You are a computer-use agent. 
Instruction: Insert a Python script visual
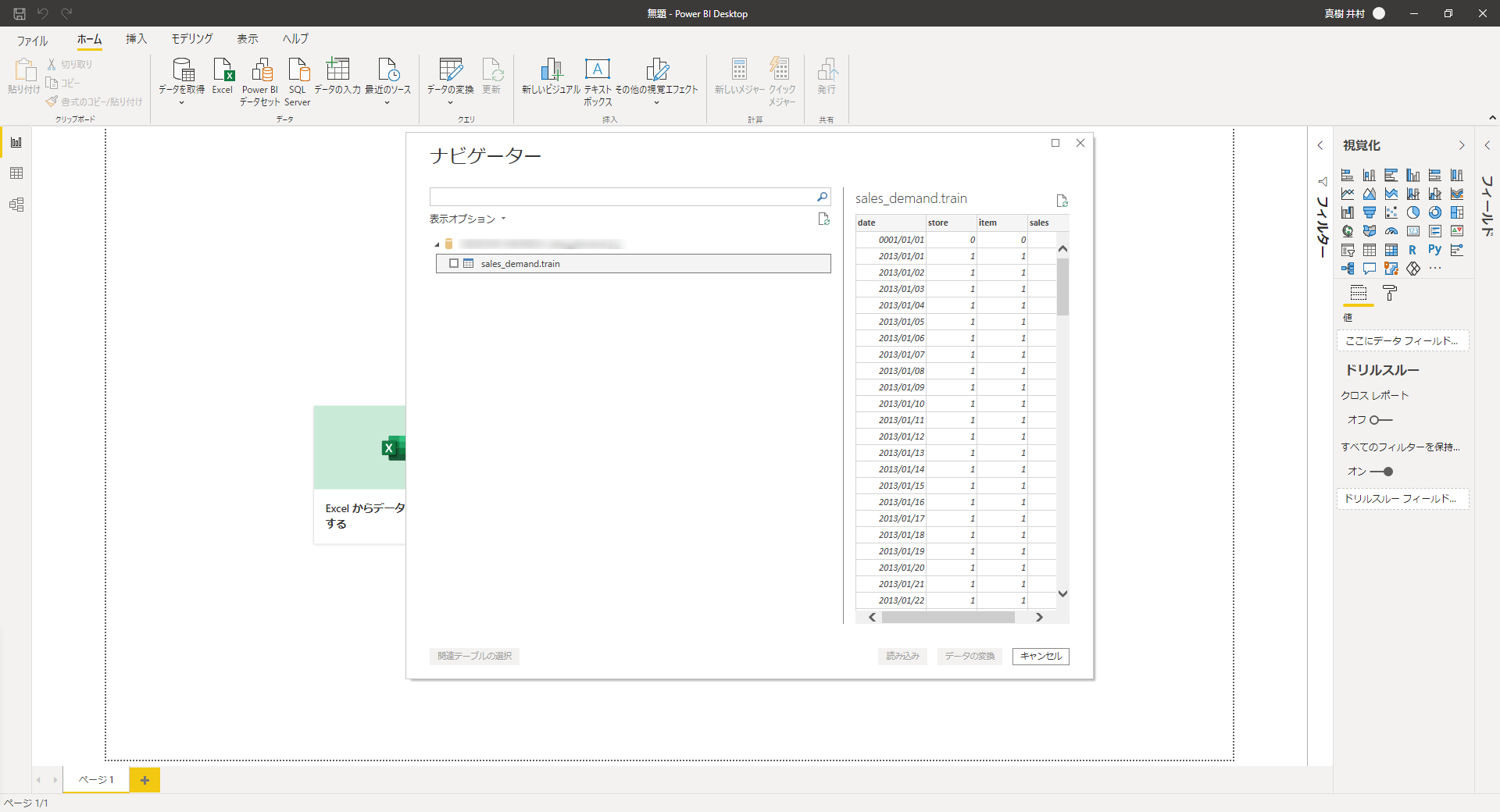1435,250
